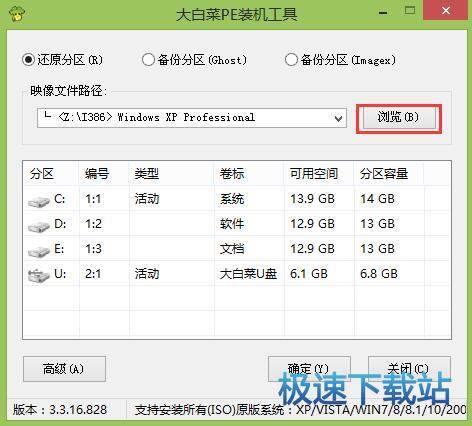Select the U: partition label text
The image size is (472, 426).
pos(60,274)
